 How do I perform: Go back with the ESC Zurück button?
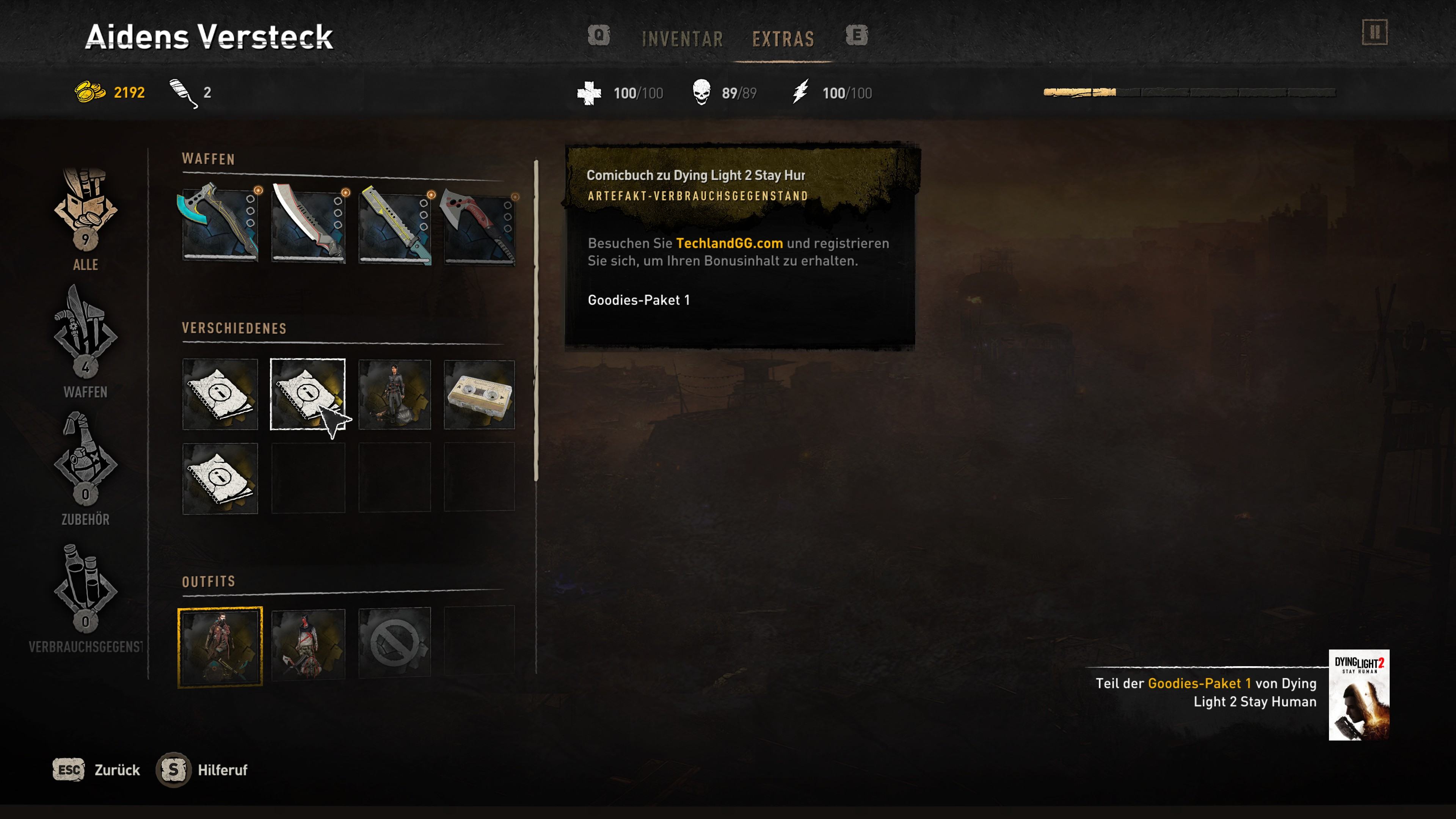[96, 770]
